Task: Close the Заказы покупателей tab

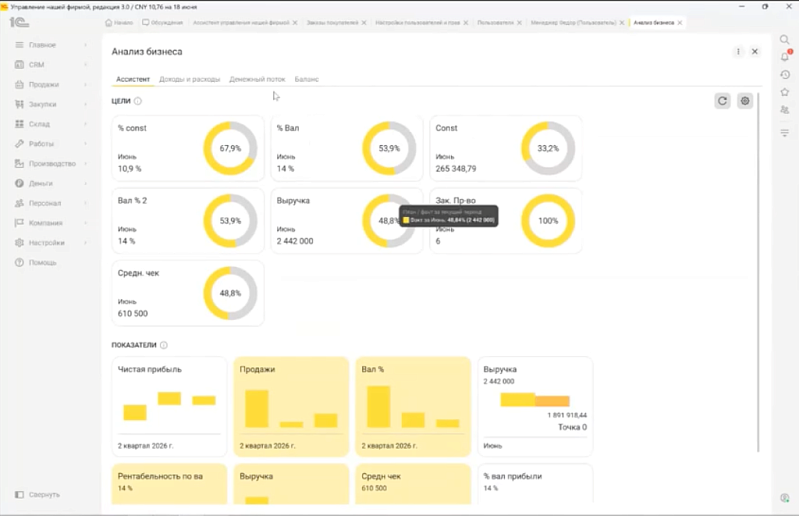Action: tap(364, 23)
